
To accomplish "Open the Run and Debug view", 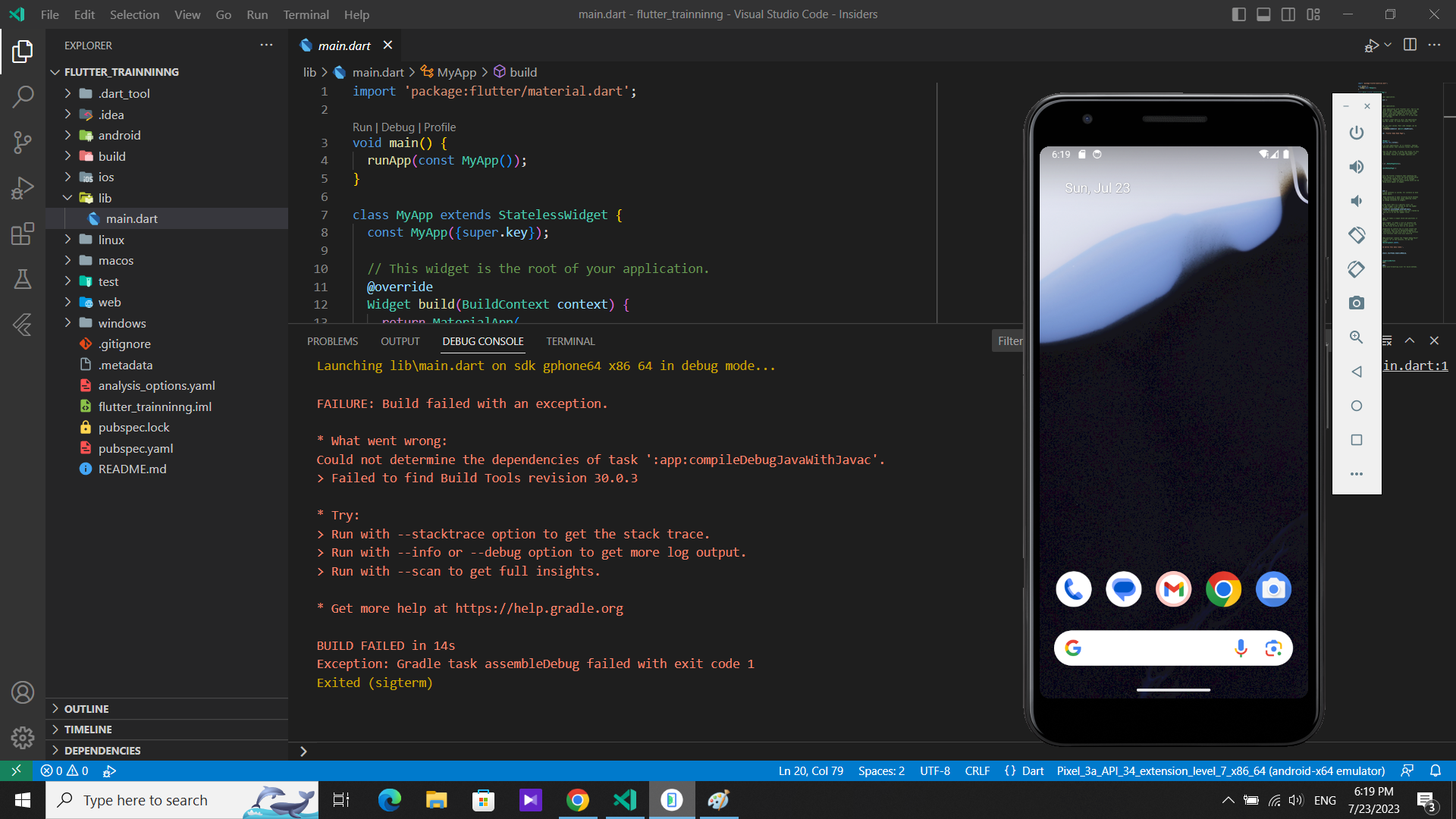I will pos(23,187).
